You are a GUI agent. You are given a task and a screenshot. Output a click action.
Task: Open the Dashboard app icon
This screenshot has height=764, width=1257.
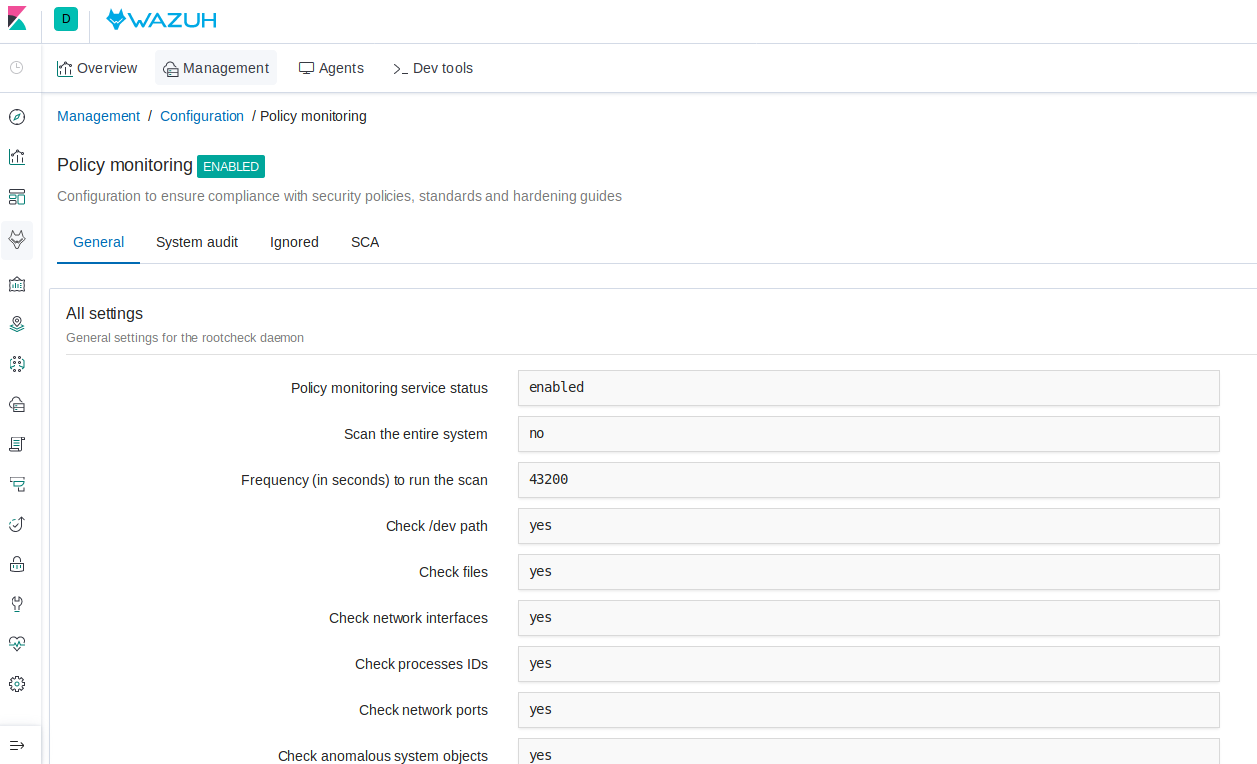(x=16, y=197)
